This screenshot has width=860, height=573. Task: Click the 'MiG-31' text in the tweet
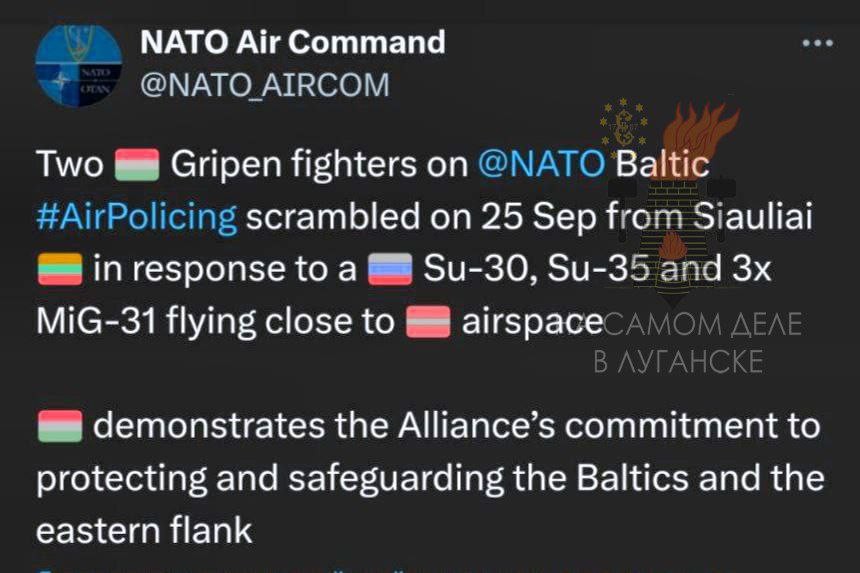97,321
